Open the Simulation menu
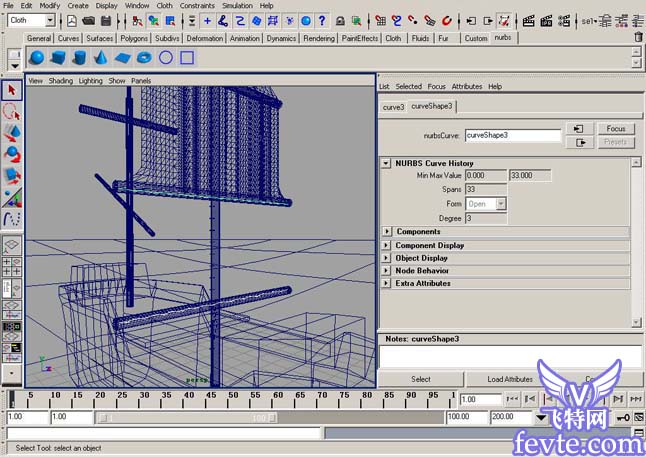The image size is (646, 457). click(237, 5)
